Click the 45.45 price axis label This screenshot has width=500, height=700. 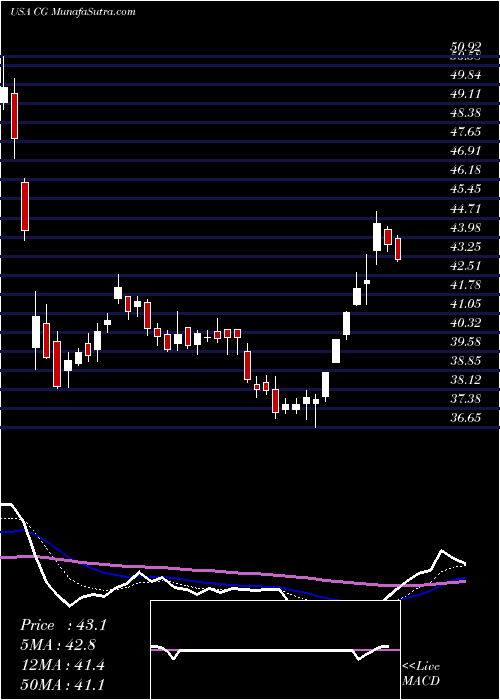click(466, 189)
